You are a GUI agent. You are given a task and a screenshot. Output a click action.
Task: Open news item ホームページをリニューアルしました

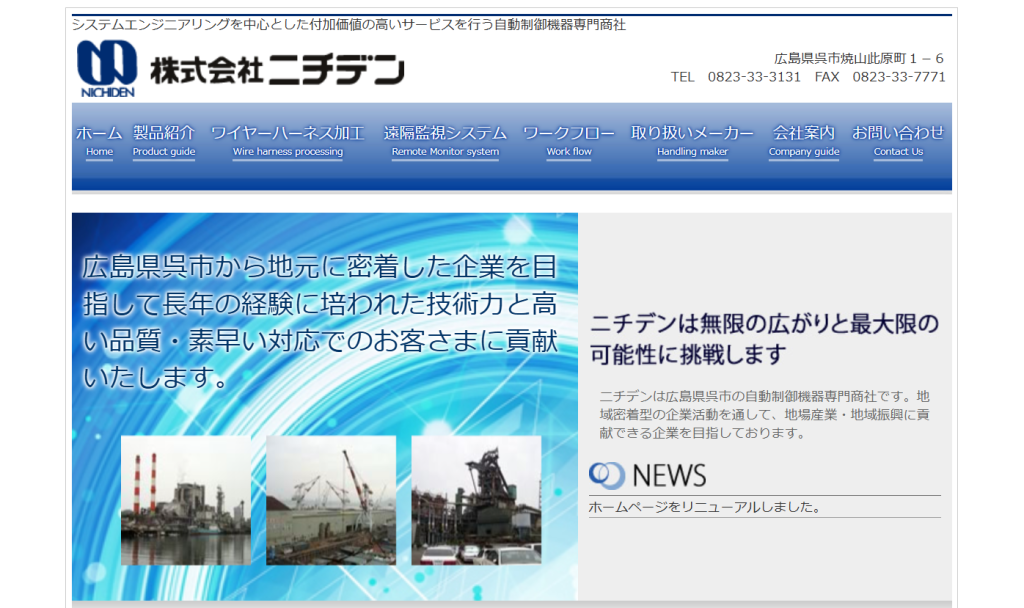tap(704, 507)
